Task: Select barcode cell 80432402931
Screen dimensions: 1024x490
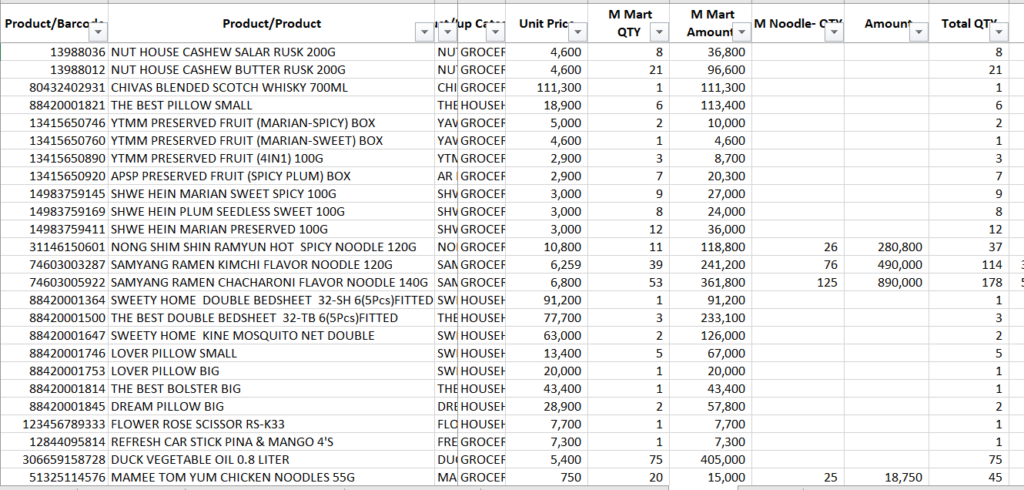Action: pos(54,88)
